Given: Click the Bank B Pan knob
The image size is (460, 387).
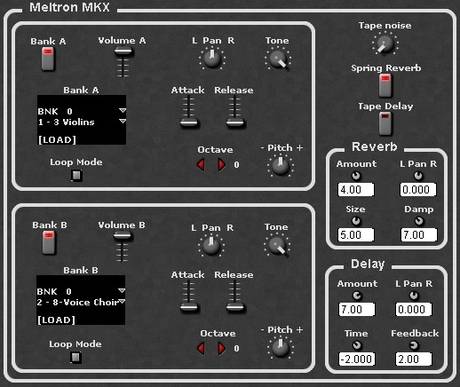Looking at the screenshot, I should click(x=211, y=246).
